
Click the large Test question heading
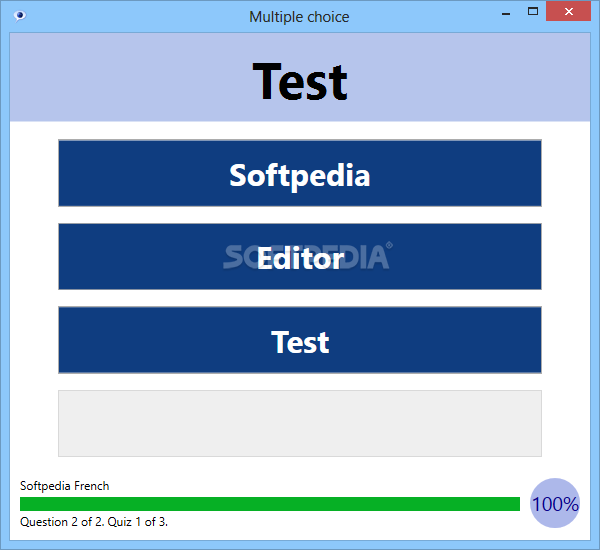(300, 82)
